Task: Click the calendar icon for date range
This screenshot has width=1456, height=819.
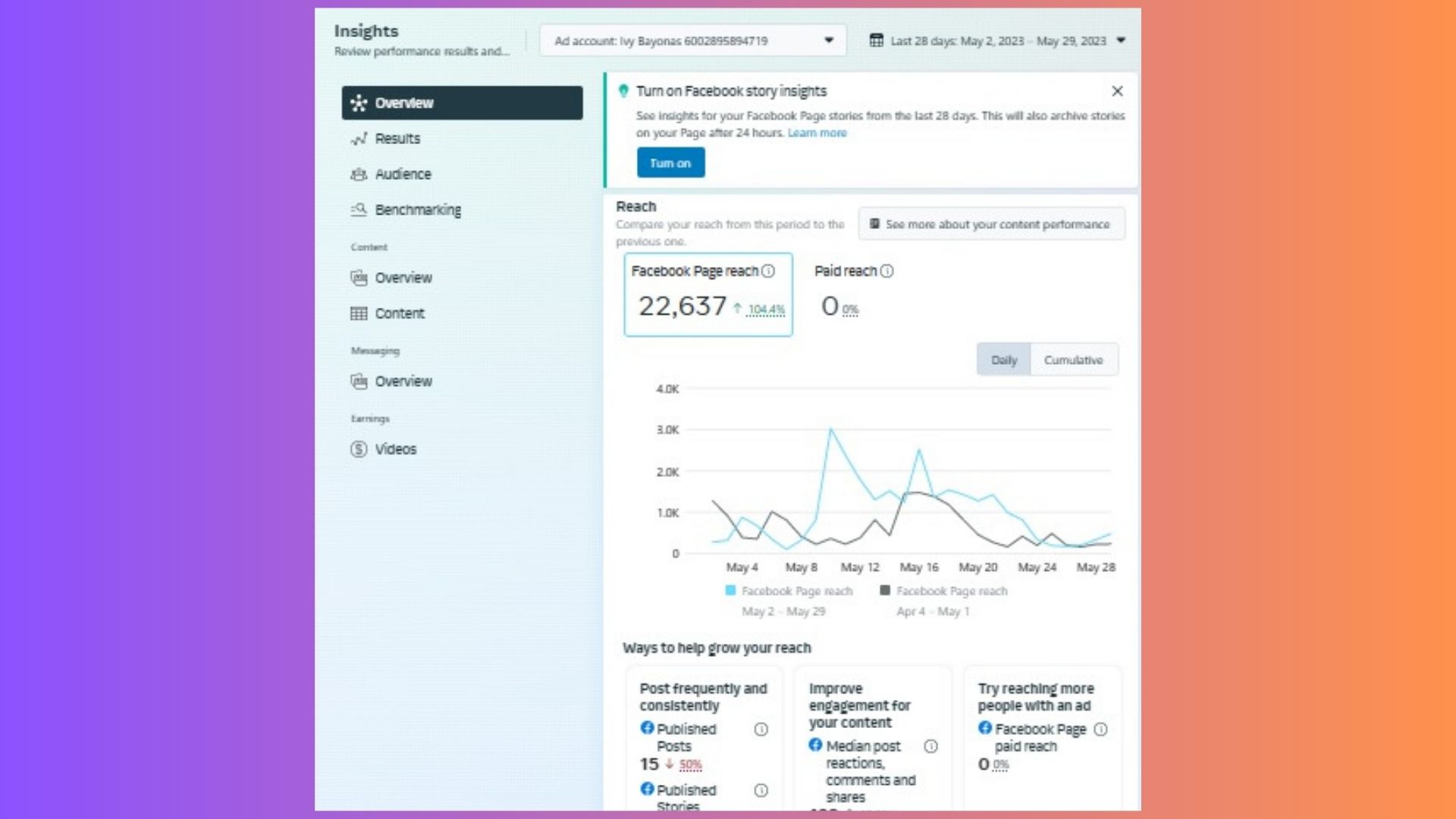Action: coord(876,41)
